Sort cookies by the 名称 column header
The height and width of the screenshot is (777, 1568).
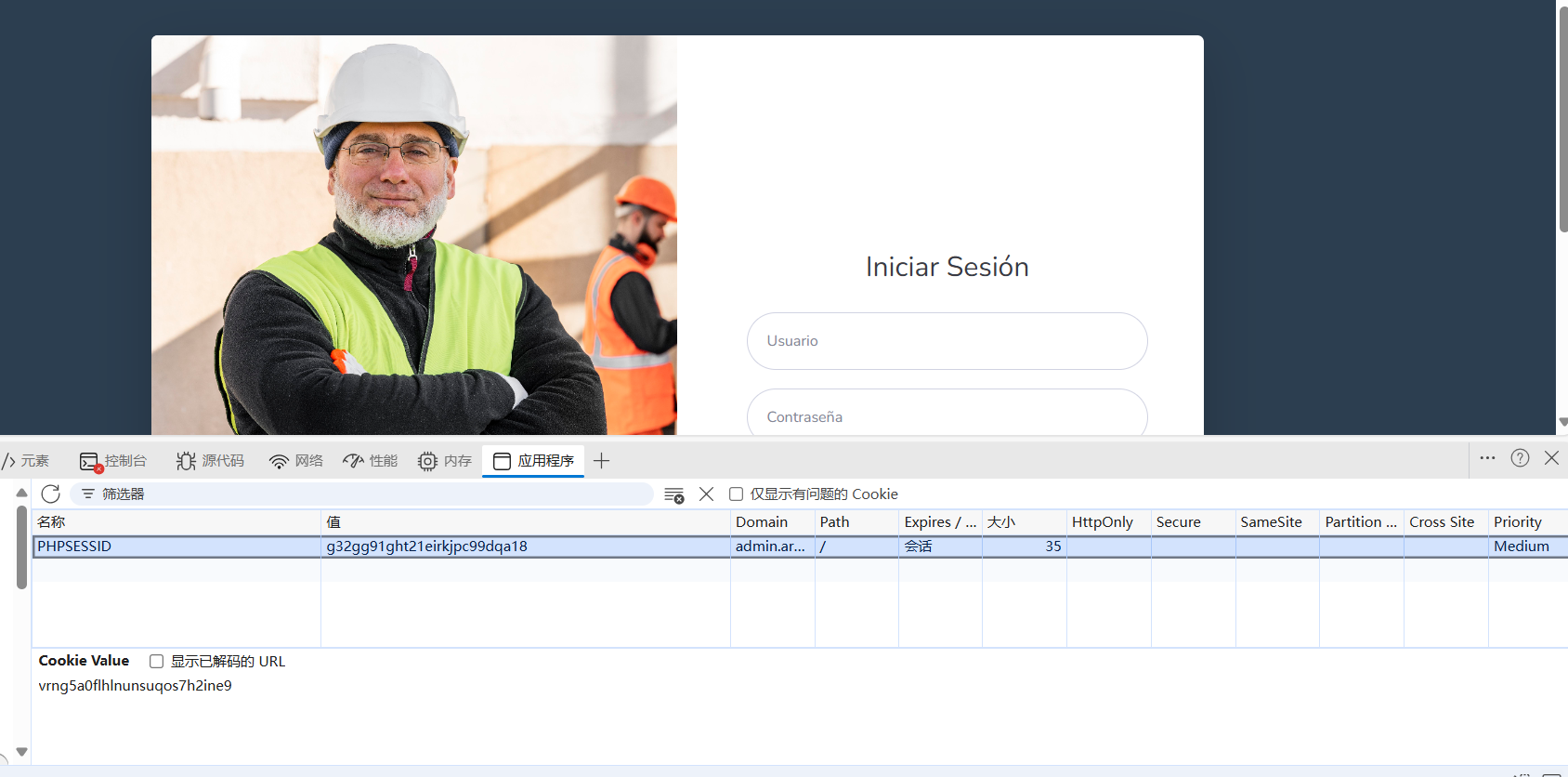(176, 522)
